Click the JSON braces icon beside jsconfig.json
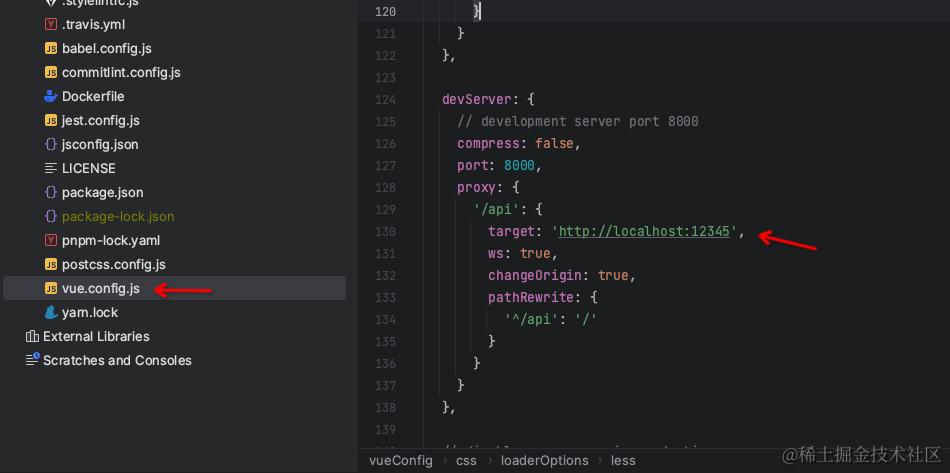950x473 pixels. tap(51, 145)
